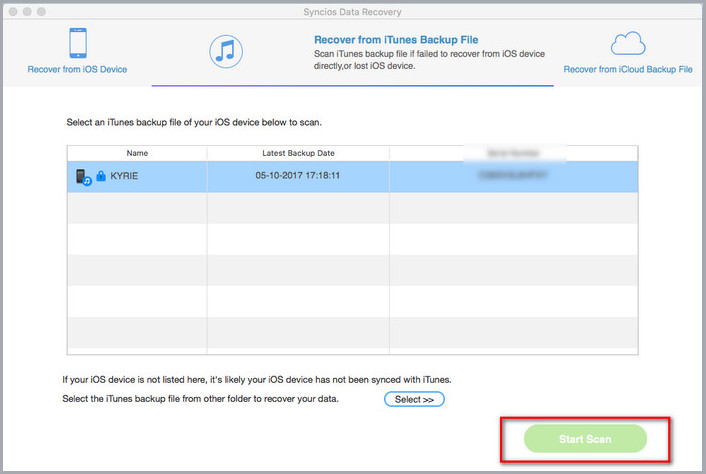Click the lock icon beside KYRIE

coord(101,176)
